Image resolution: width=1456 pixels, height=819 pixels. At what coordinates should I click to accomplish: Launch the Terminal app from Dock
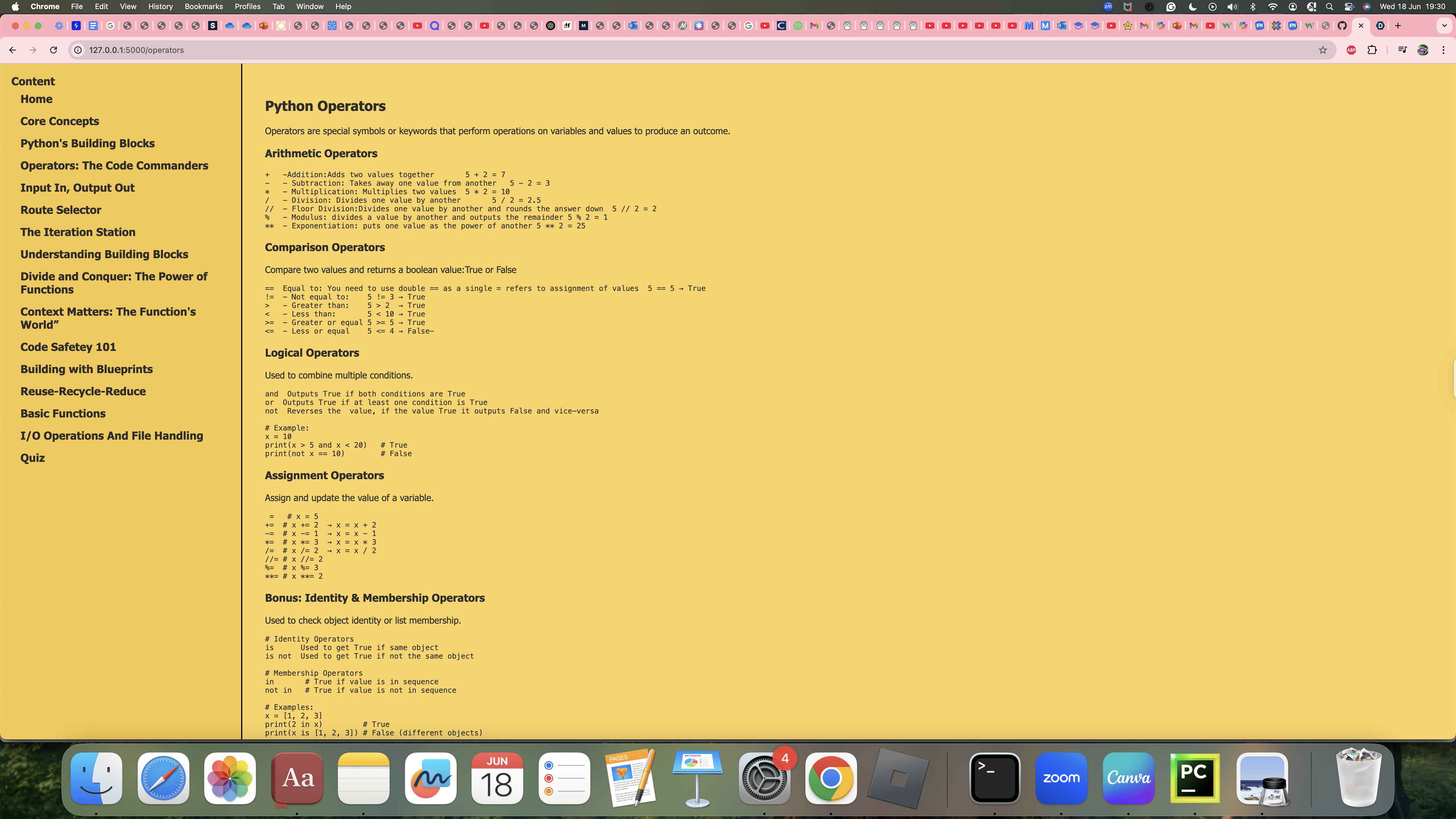[995, 778]
